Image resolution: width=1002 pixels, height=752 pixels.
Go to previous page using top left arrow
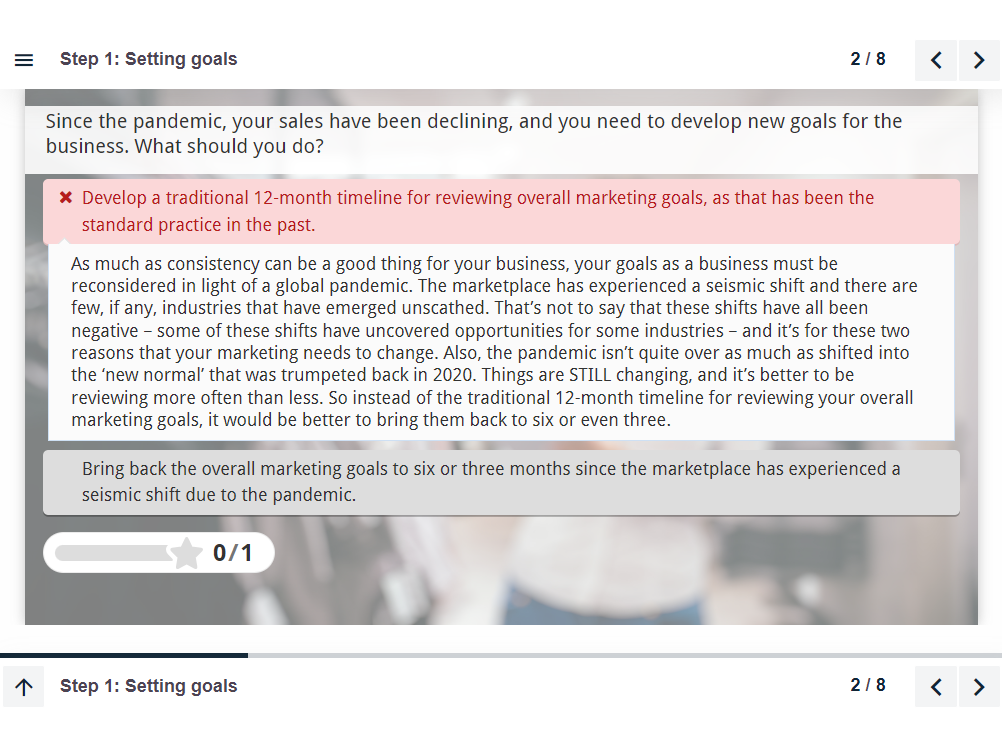click(936, 60)
